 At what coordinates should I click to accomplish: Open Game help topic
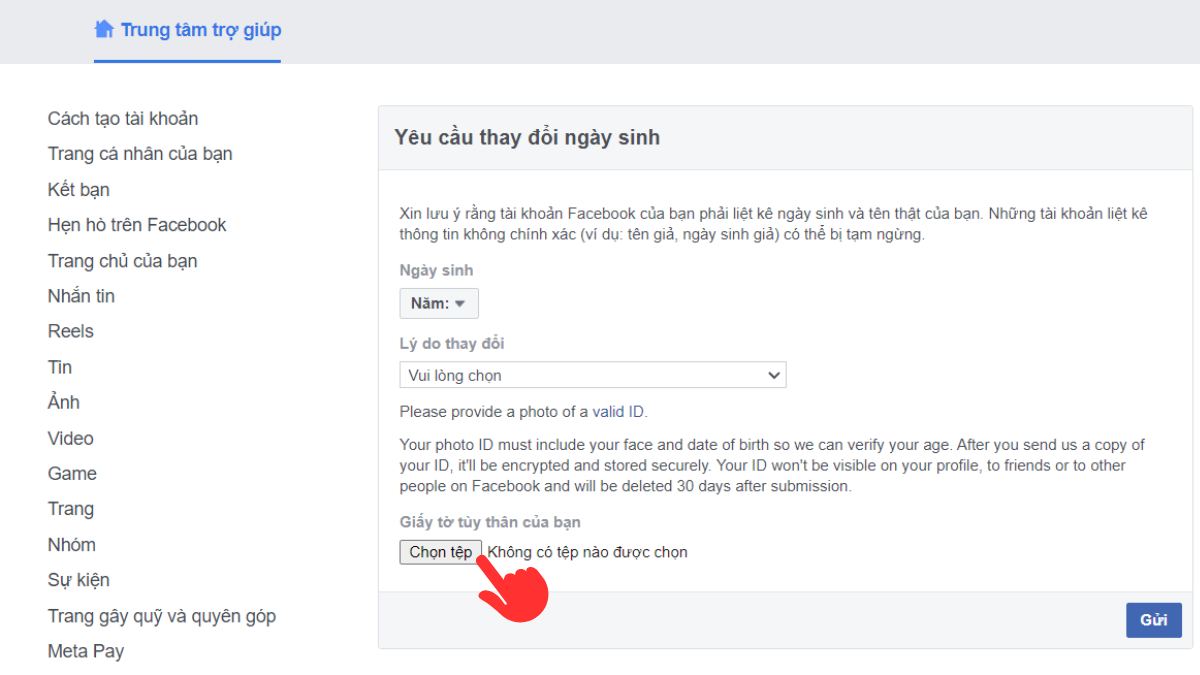click(72, 473)
